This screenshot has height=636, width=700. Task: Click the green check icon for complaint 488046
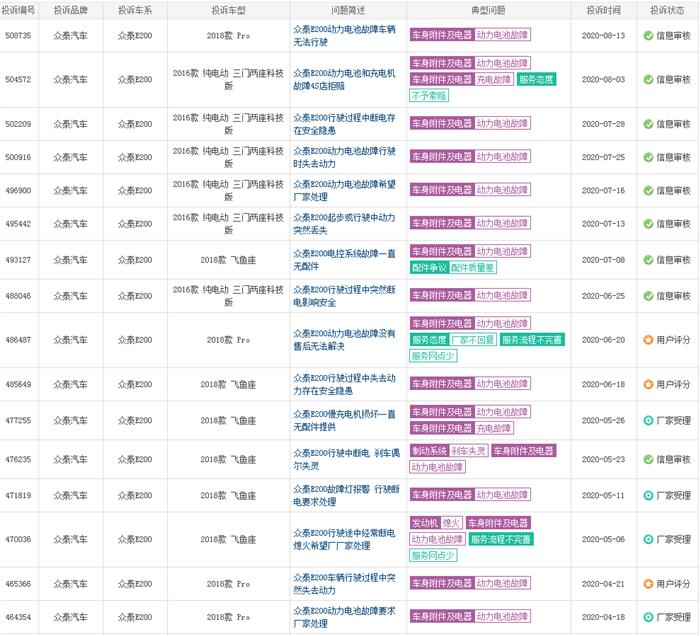point(648,296)
